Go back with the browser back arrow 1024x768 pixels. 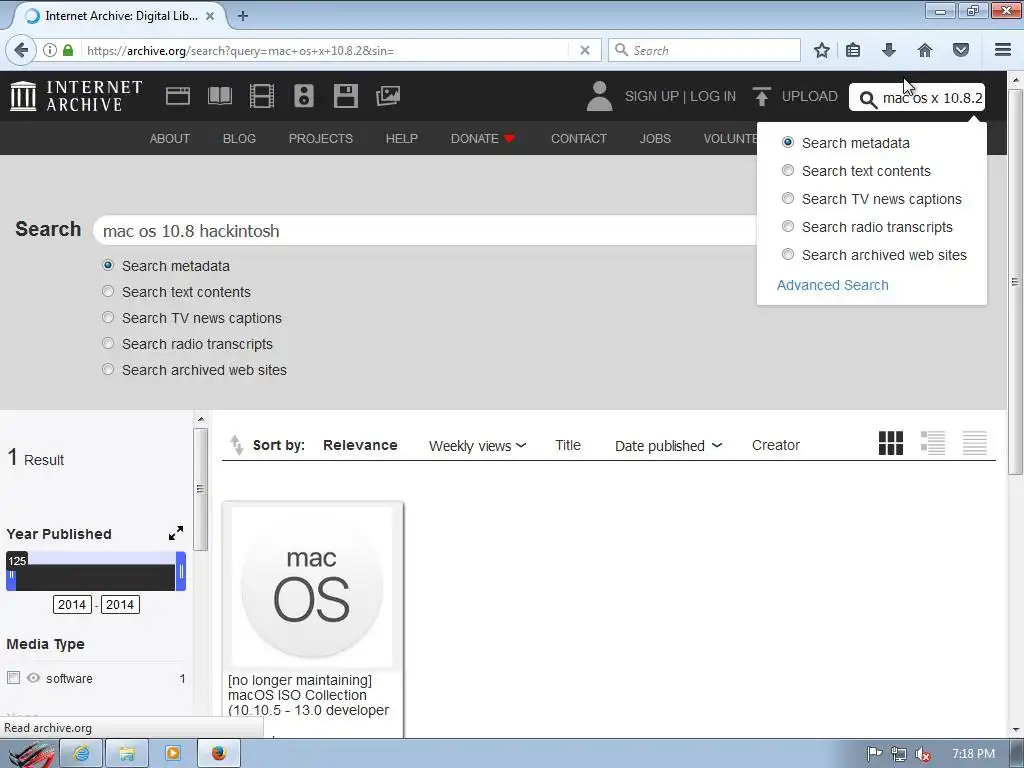(x=21, y=50)
